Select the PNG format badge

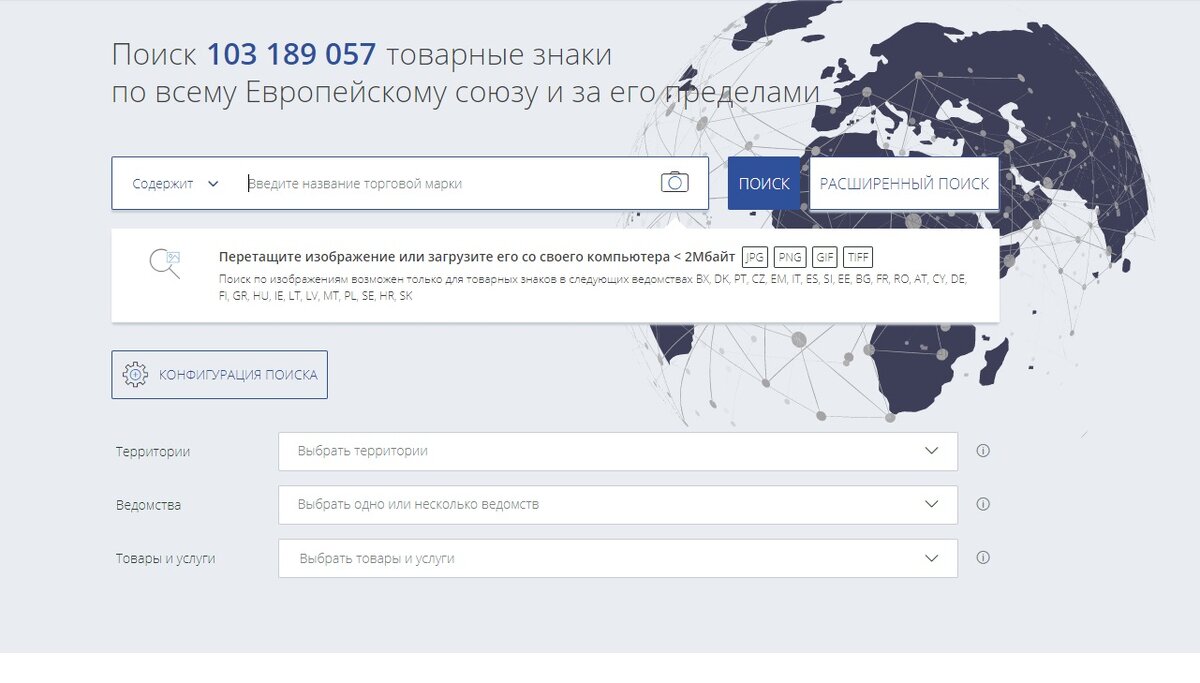point(788,256)
